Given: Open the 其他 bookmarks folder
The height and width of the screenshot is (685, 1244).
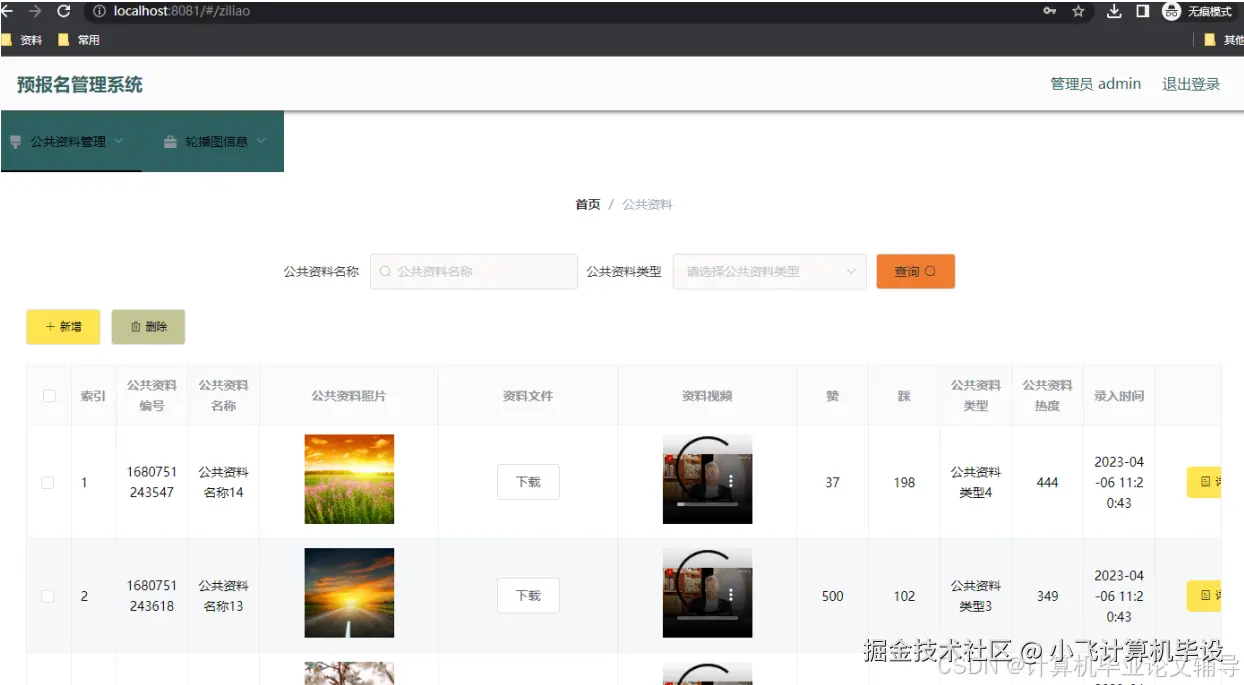Looking at the screenshot, I should pyautogui.click(x=1224, y=40).
